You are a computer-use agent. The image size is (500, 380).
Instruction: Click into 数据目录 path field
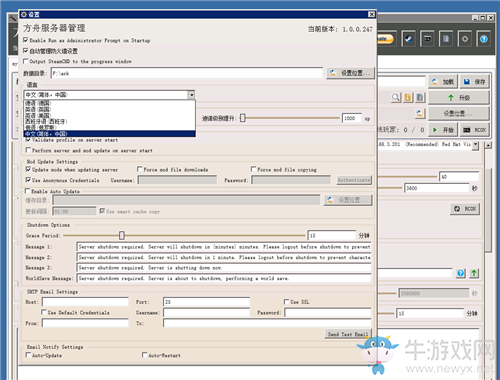click(x=187, y=73)
